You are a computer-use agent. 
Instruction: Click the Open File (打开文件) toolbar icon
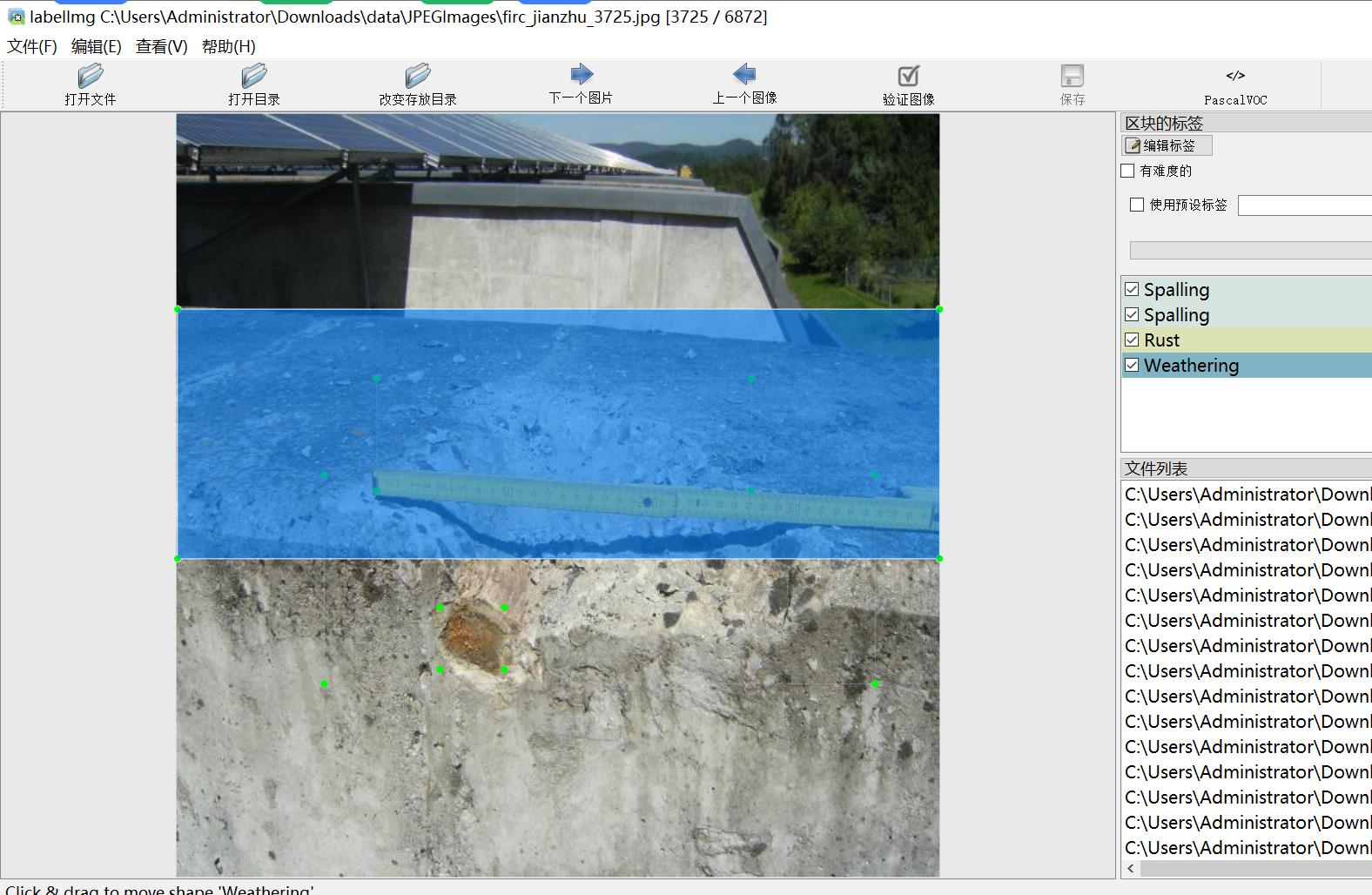90,76
